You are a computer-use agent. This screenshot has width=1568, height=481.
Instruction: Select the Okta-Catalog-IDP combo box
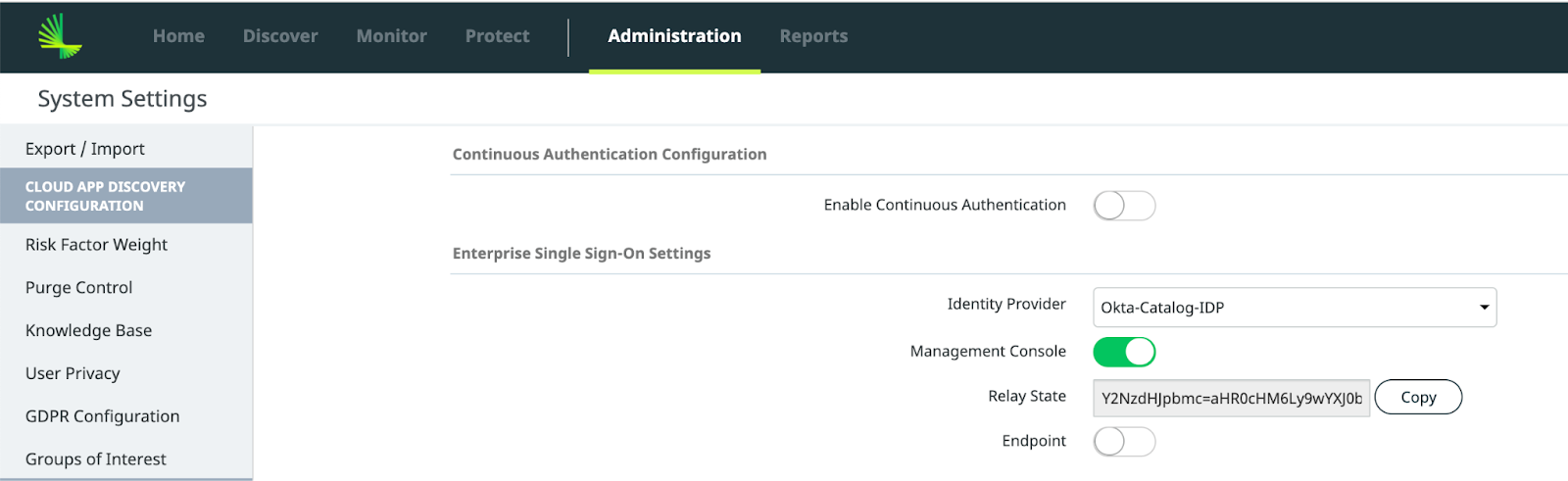(1295, 308)
